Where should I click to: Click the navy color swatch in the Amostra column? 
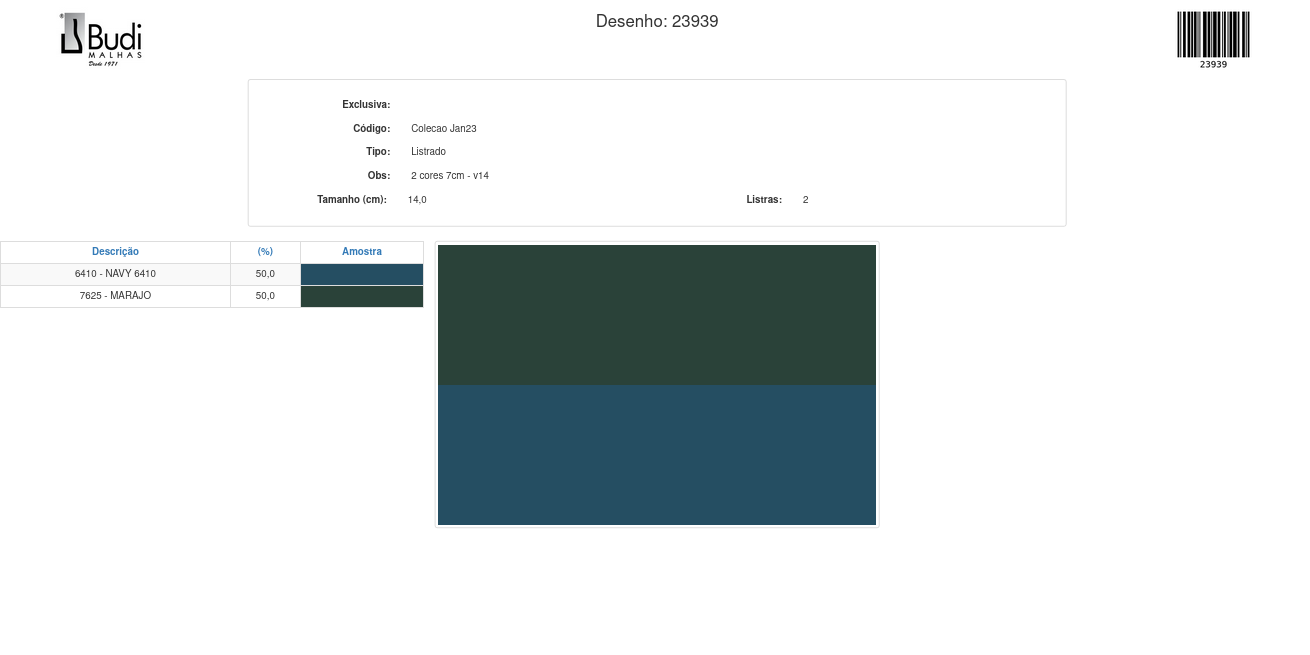[x=362, y=274]
